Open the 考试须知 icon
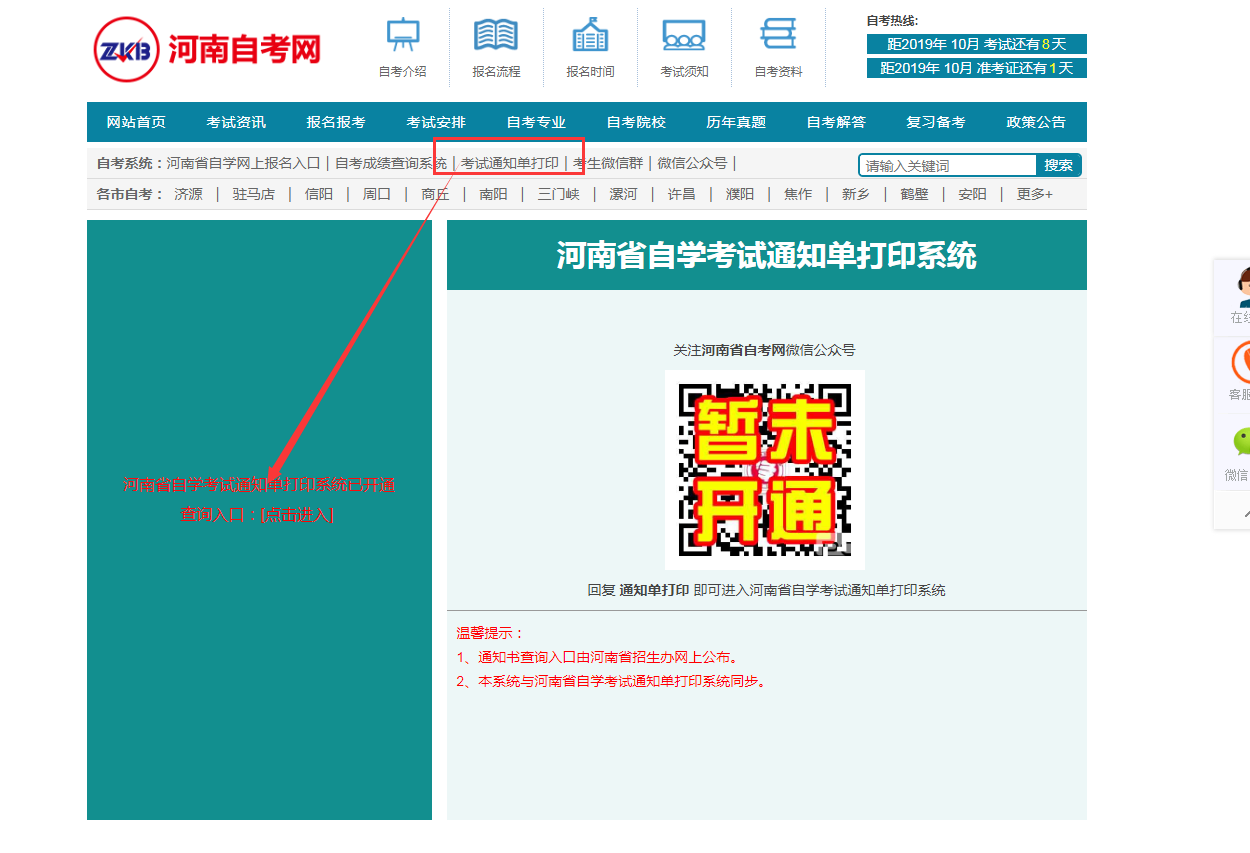Image resolution: width=1250 pixels, height=853 pixels. pyautogui.click(x=684, y=36)
